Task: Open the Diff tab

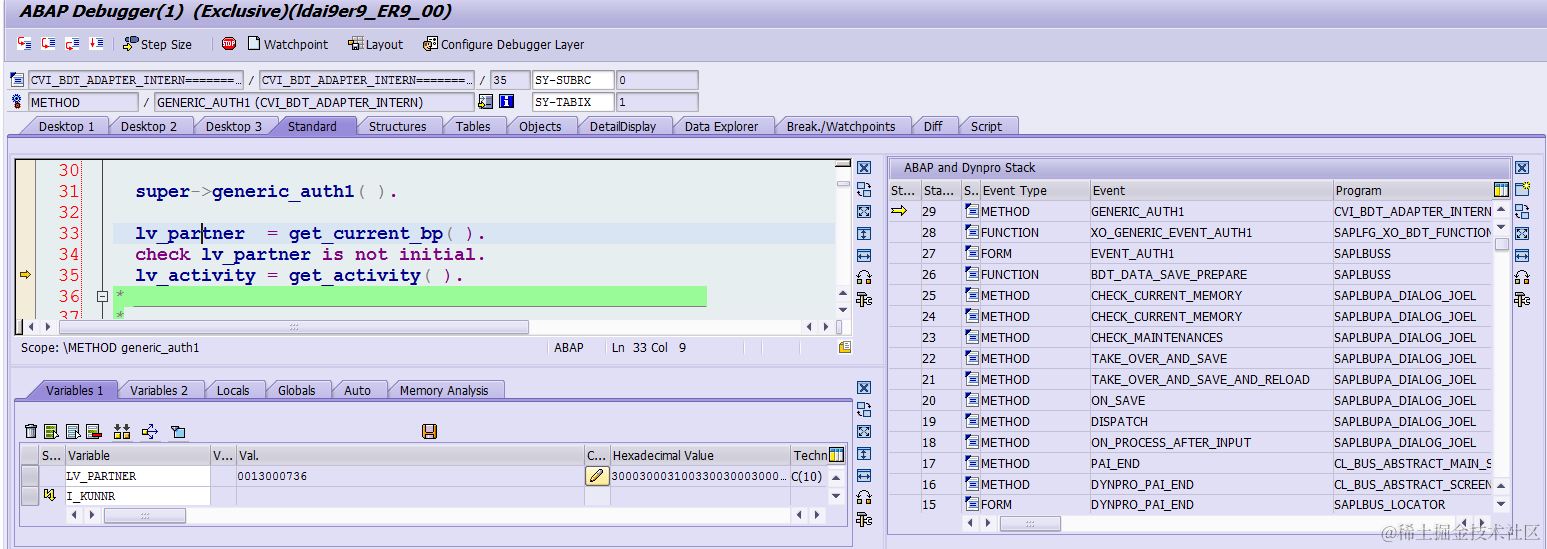Action: tap(933, 126)
